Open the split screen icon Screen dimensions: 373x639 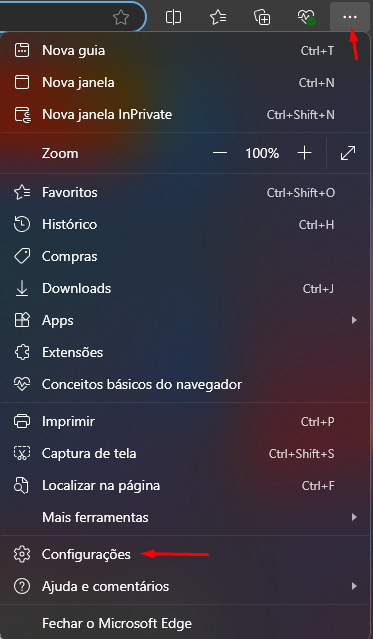173,17
